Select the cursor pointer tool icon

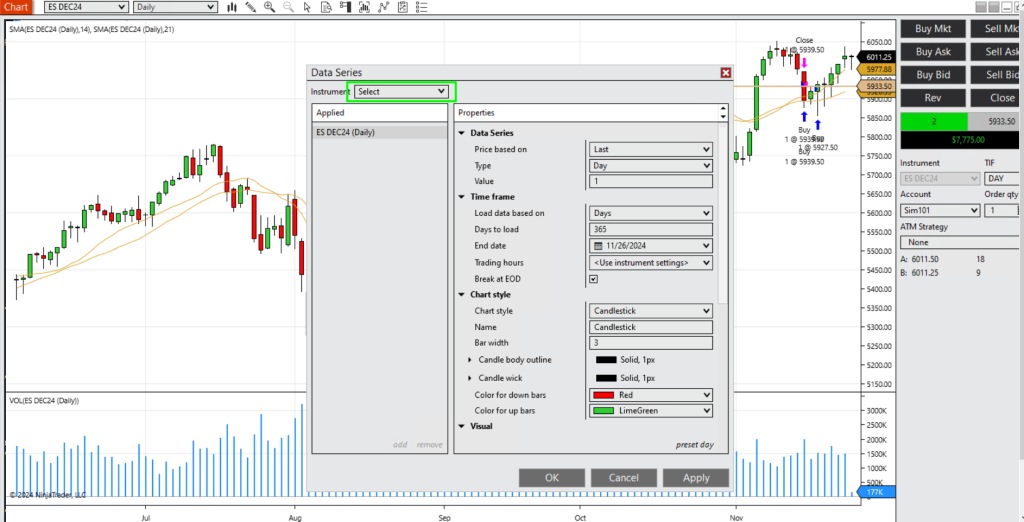[x=307, y=7]
